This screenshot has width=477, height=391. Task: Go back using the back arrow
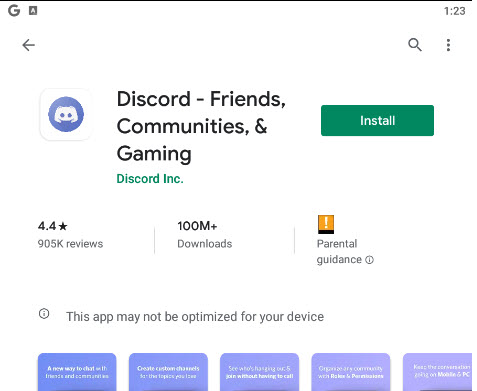pos(29,45)
